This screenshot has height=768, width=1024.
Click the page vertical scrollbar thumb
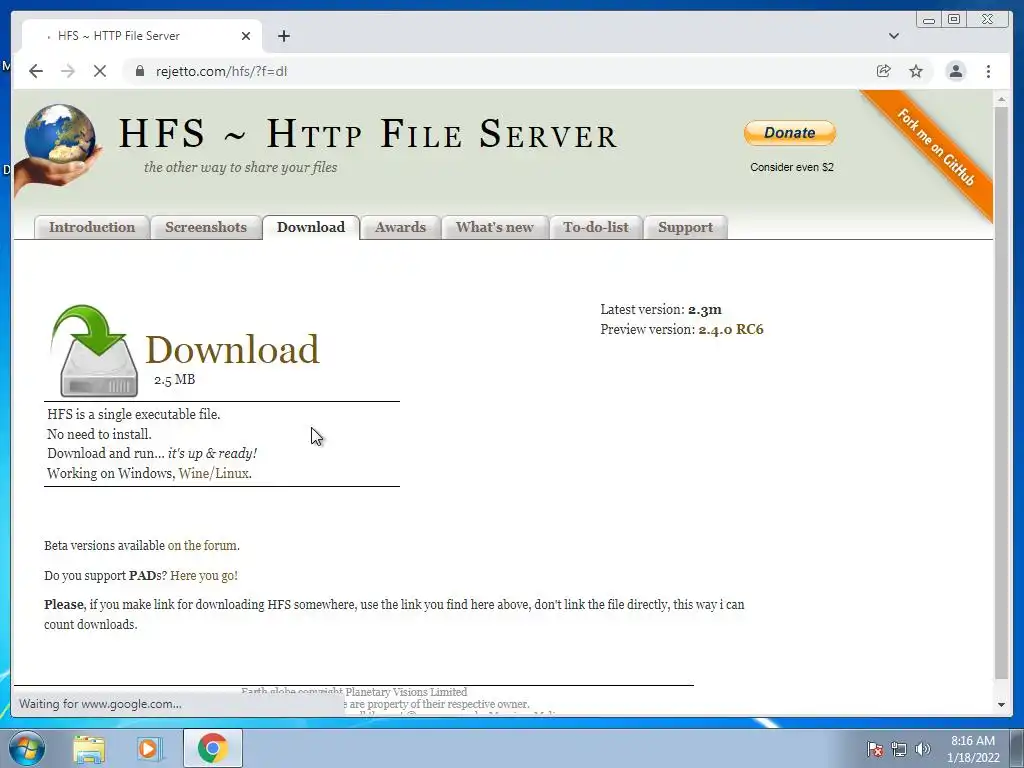(1001, 392)
